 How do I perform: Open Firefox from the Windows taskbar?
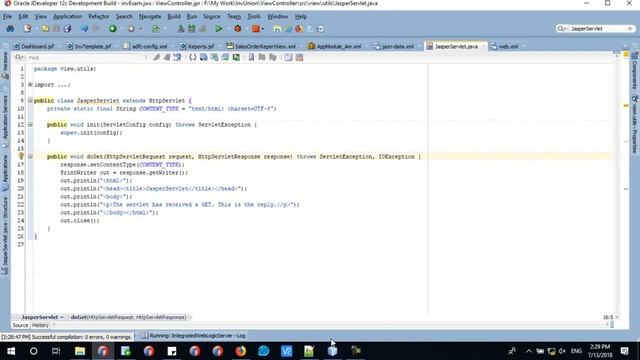coord(241,351)
